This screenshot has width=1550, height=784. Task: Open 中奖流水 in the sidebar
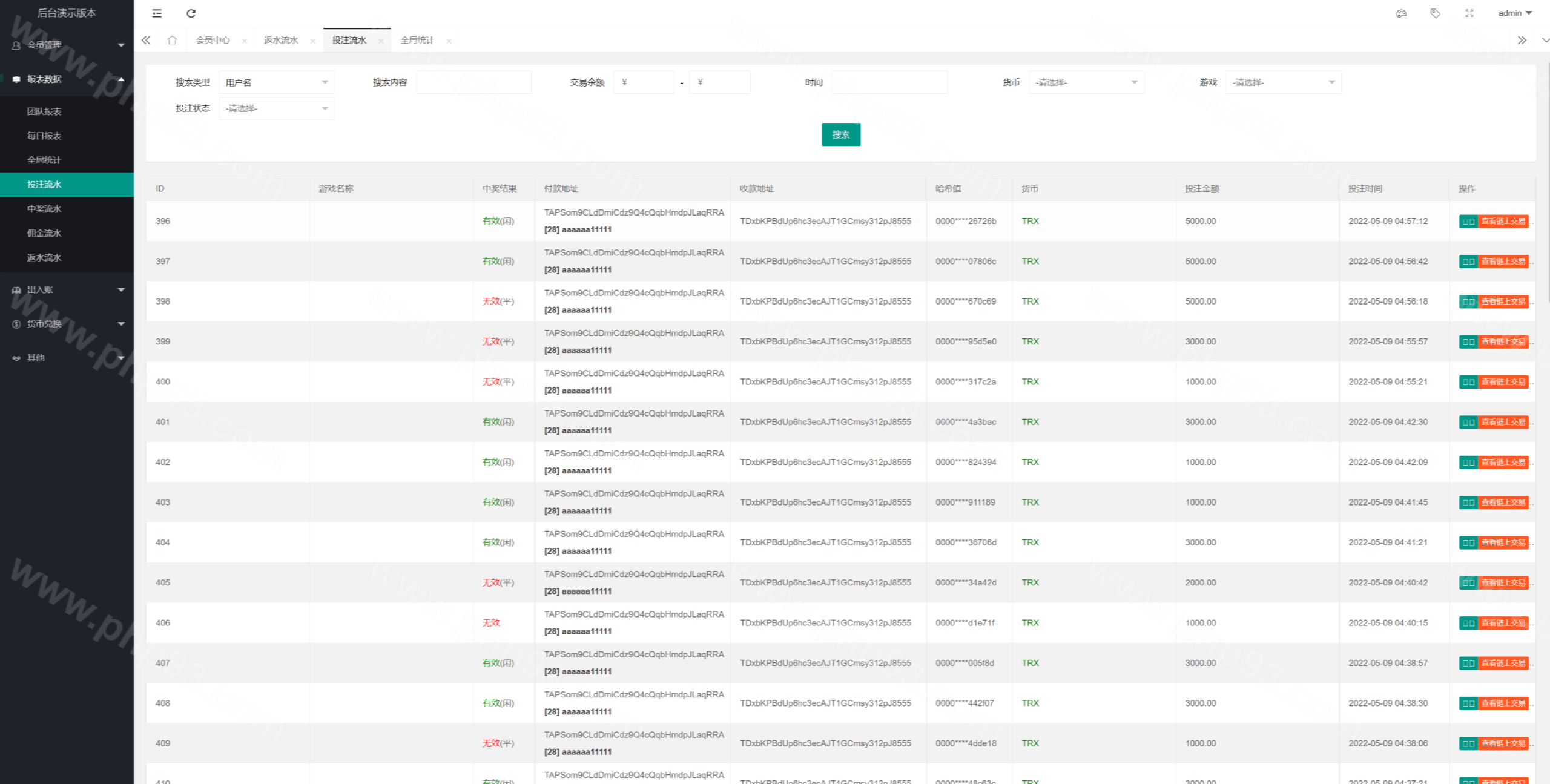pyautogui.click(x=44, y=209)
